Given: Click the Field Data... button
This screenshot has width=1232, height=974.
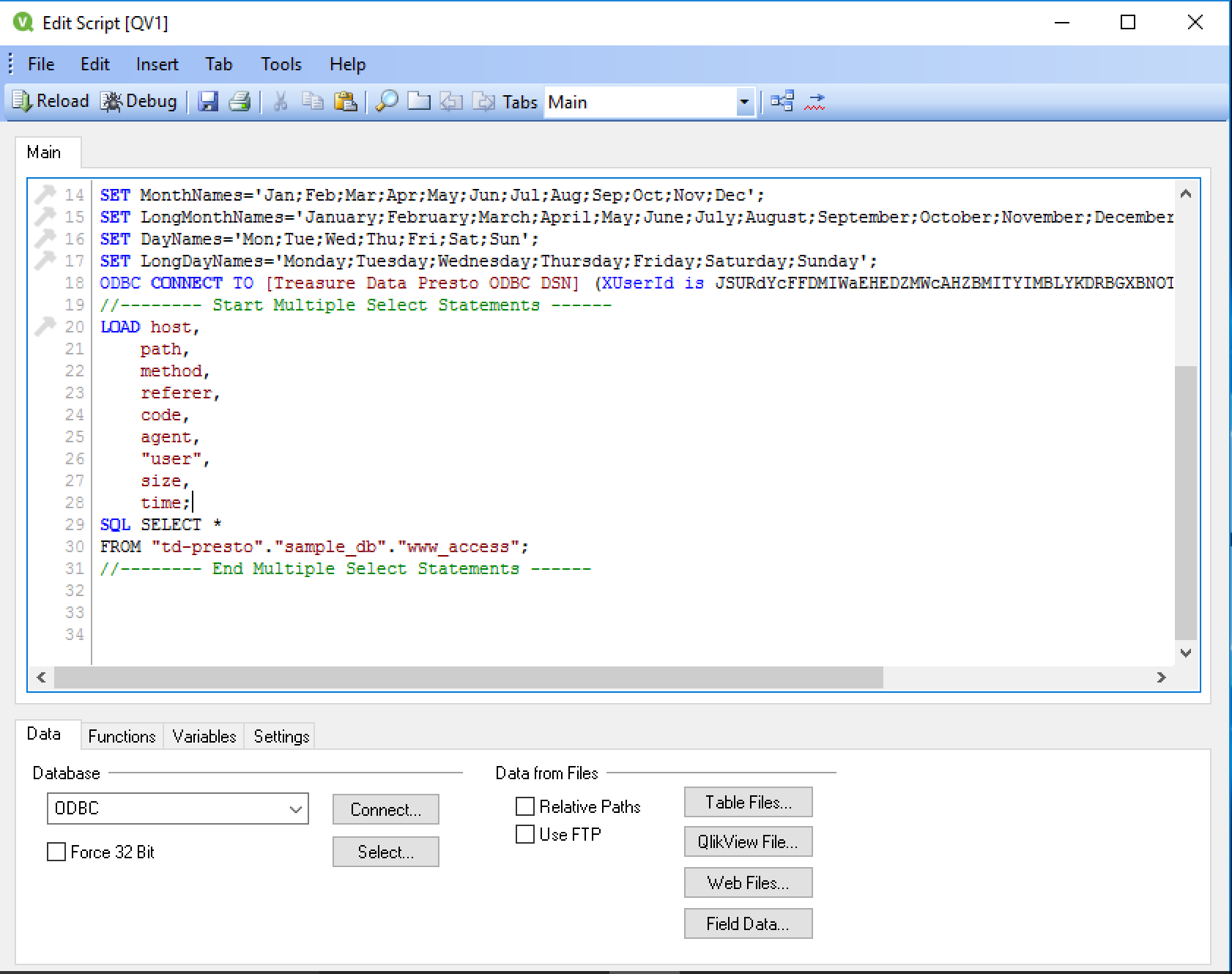Looking at the screenshot, I should (749, 923).
